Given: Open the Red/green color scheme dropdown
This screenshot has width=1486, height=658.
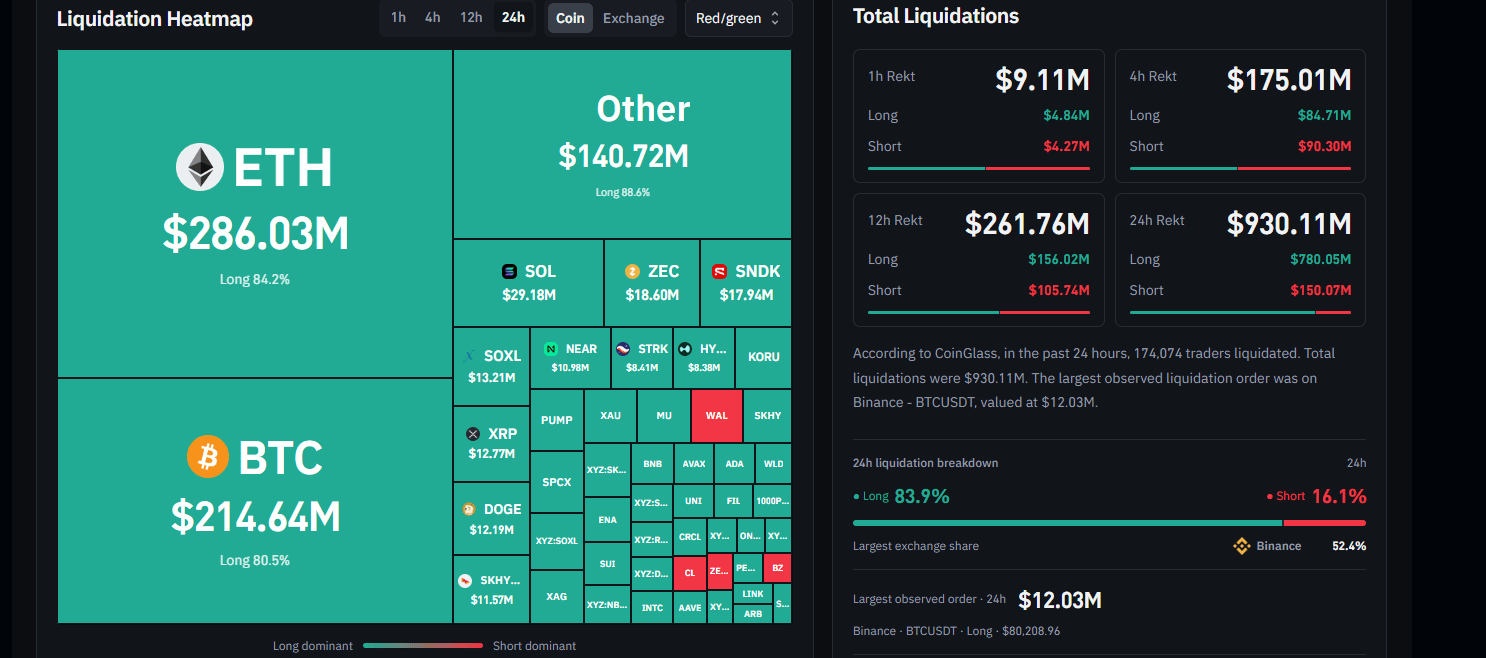Looking at the screenshot, I should click(739, 18).
